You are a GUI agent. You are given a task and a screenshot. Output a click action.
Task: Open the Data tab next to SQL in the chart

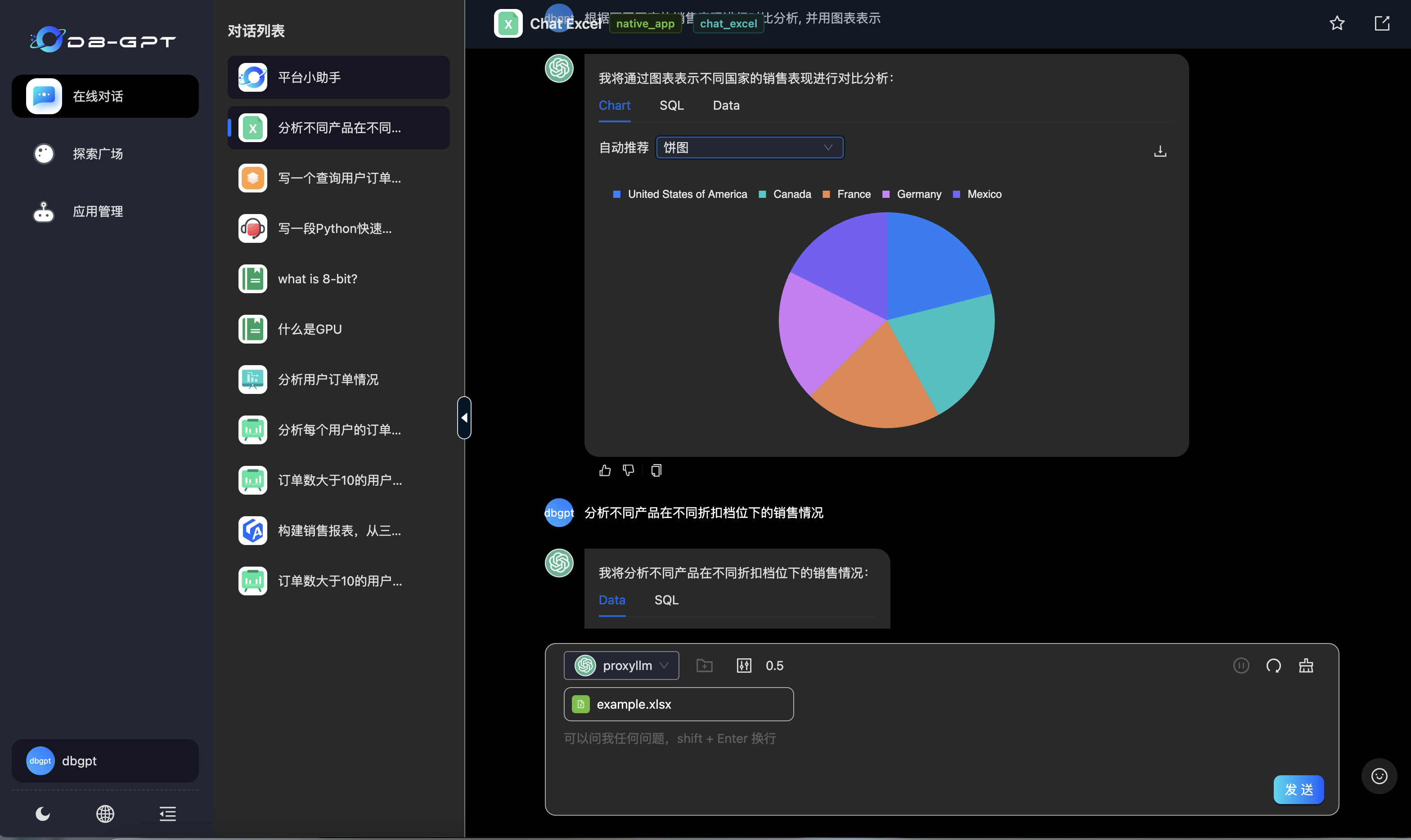pos(726,105)
